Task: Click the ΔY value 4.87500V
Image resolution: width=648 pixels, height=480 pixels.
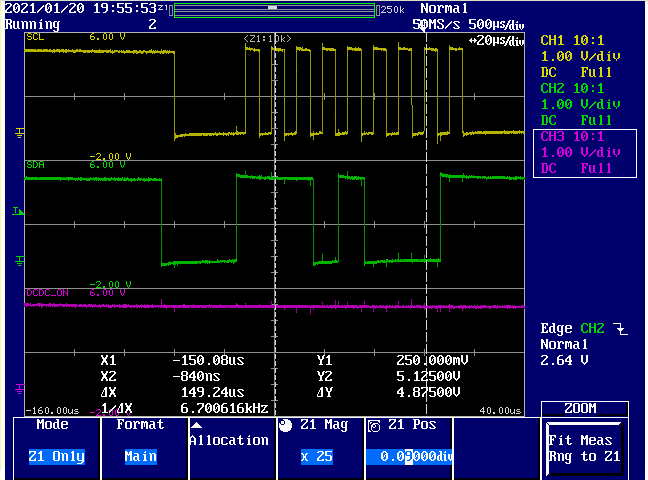Action: click(428, 392)
